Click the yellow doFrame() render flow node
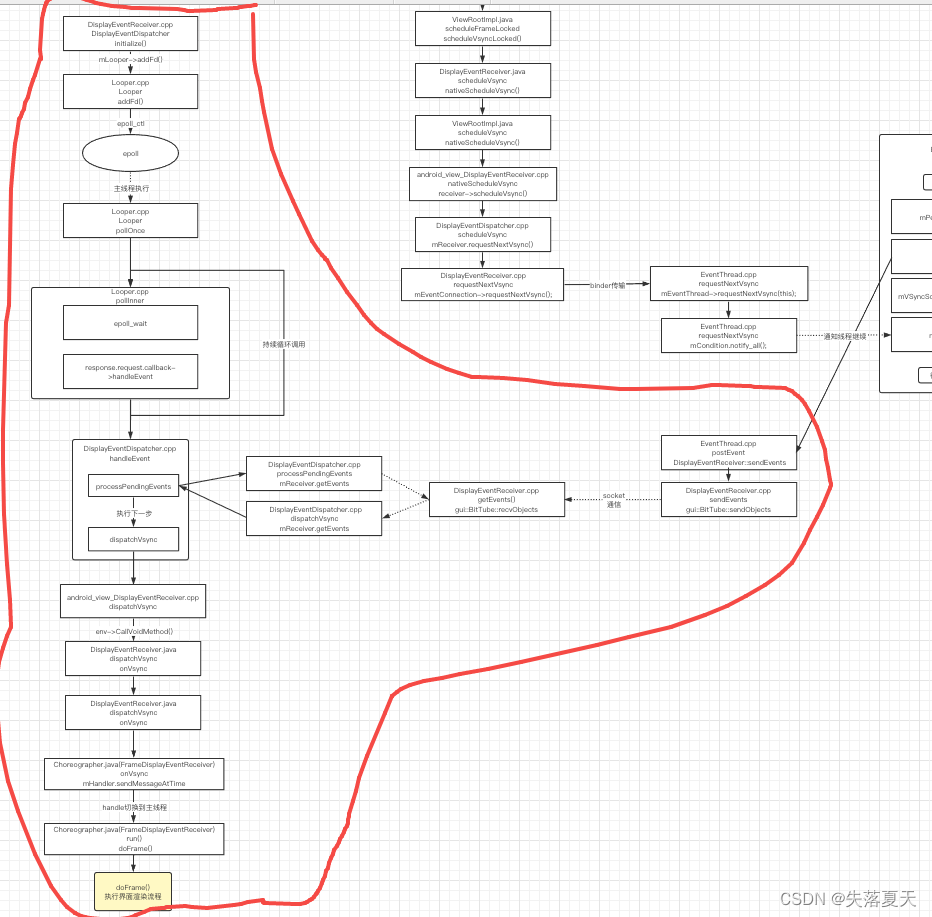Screen dimensions: 932x917 pos(133,891)
